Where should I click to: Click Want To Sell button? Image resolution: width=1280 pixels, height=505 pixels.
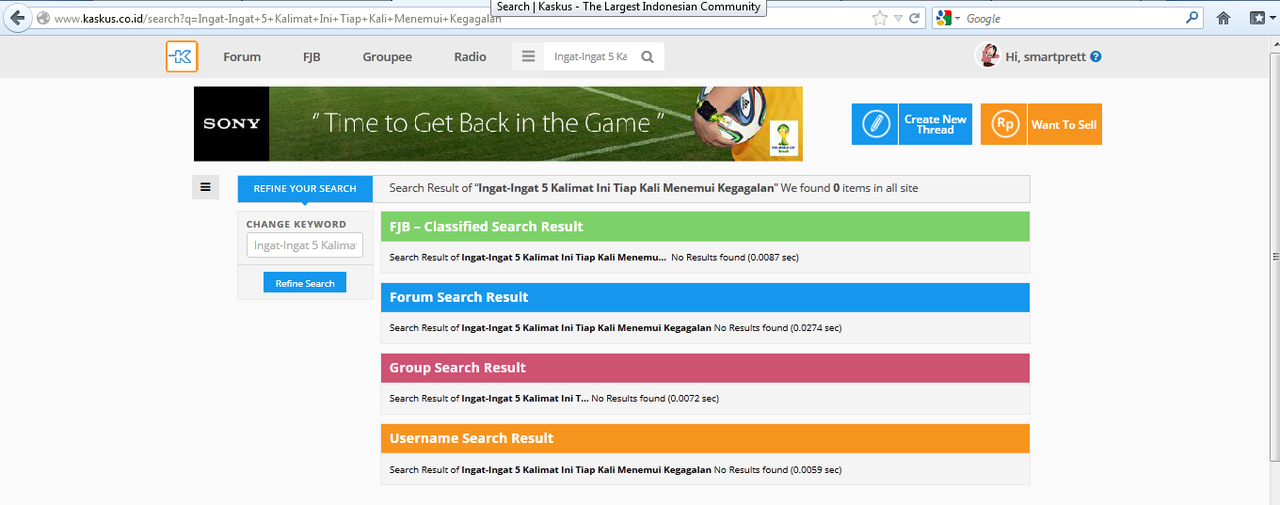[1064, 124]
